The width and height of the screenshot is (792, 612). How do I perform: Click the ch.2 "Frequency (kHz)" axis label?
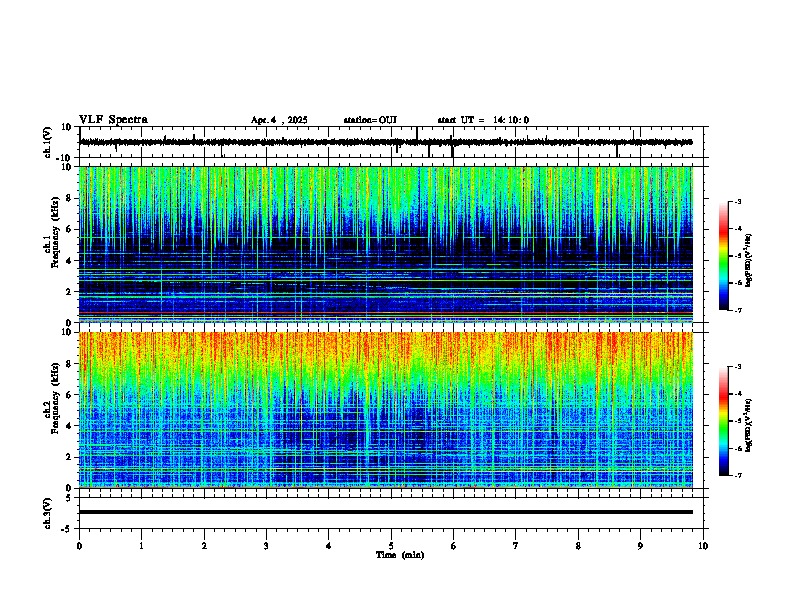click(x=55, y=398)
